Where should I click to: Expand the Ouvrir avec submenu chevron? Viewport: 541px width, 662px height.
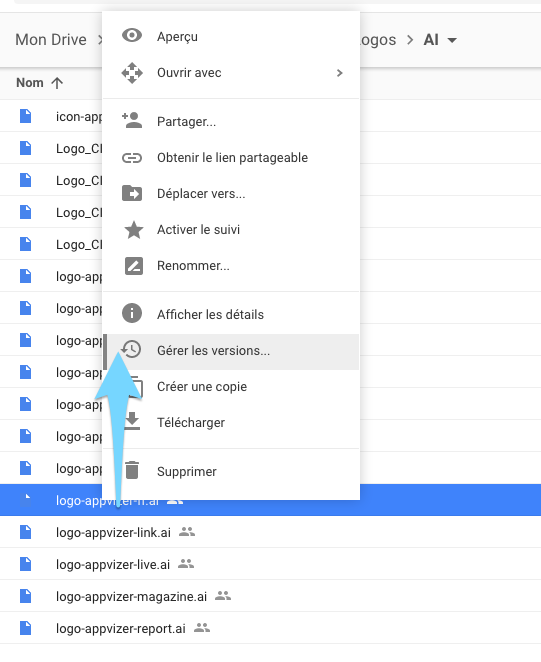tap(340, 73)
